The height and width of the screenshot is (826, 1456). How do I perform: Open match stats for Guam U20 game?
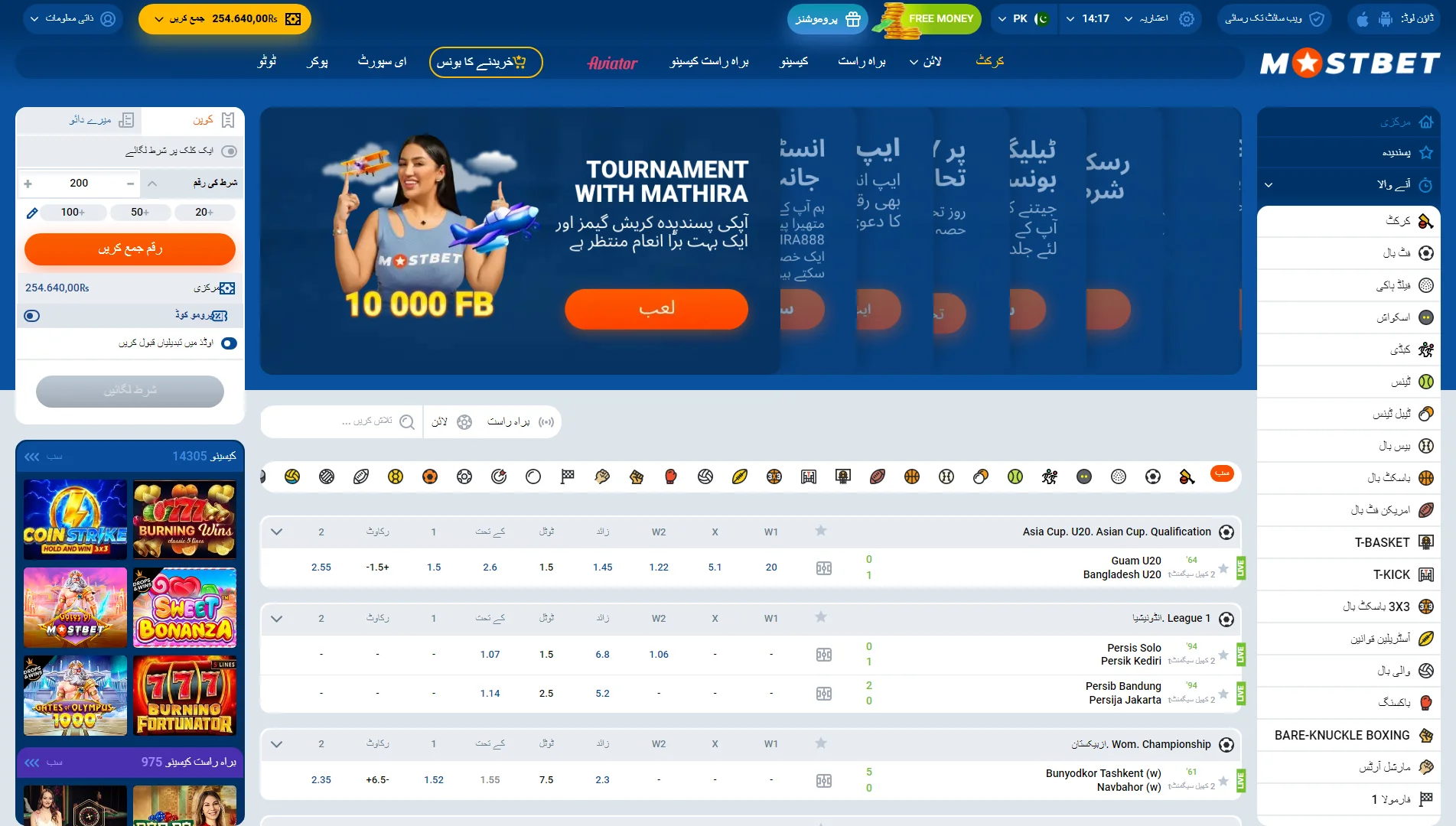click(x=824, y=568)
